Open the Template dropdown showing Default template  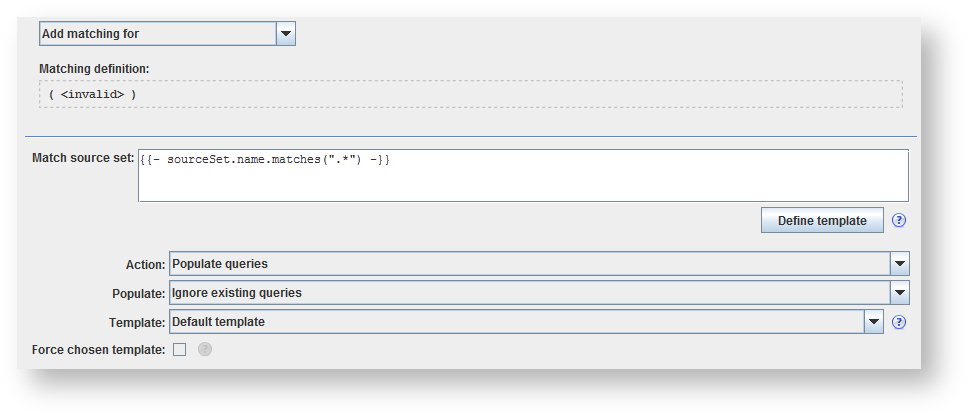(x=517, y=322)
